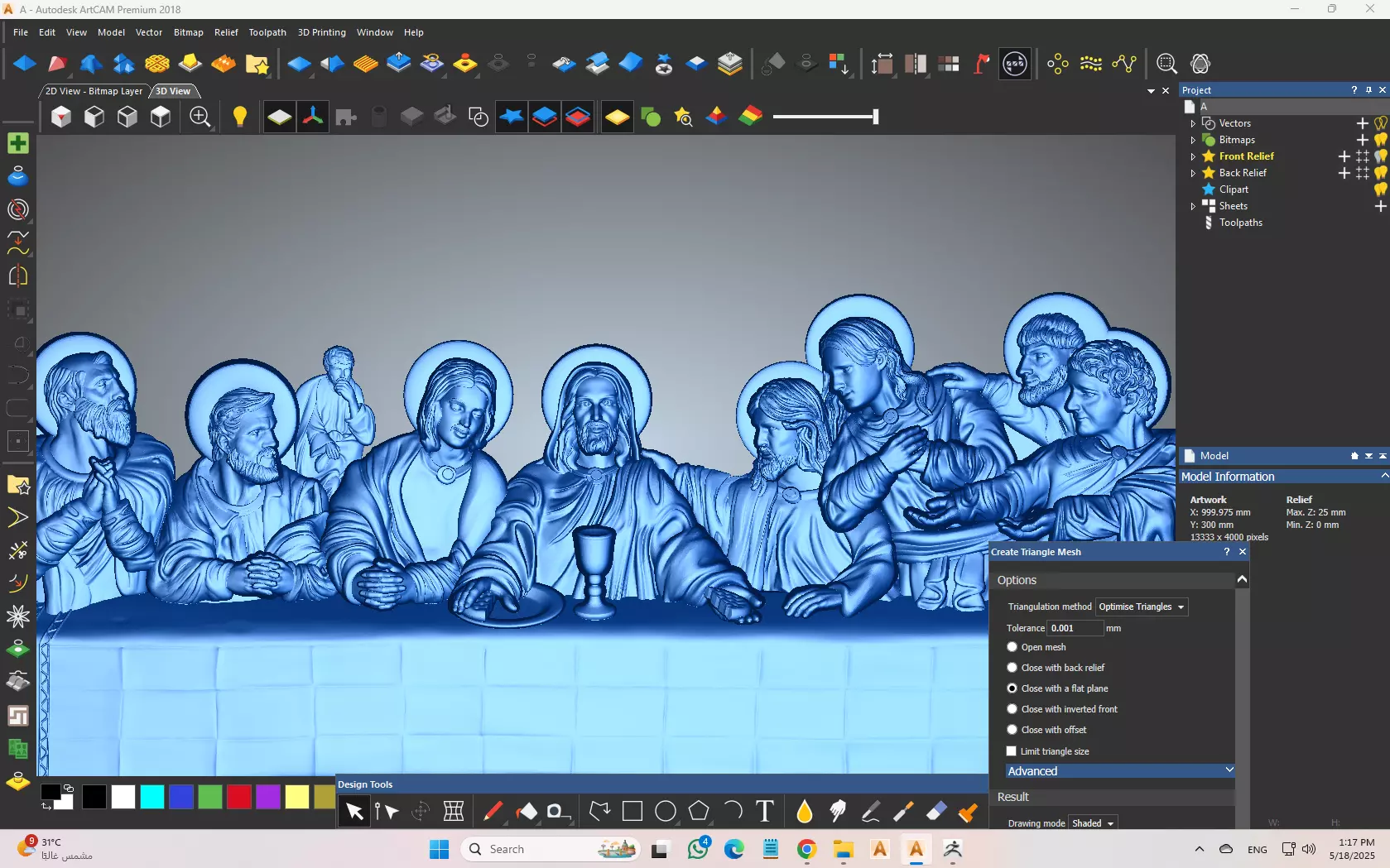The height and width of the screenshot is (868, 1390).
Task: Select the Create Polygon tool
Action: click(x=699, y=811)
